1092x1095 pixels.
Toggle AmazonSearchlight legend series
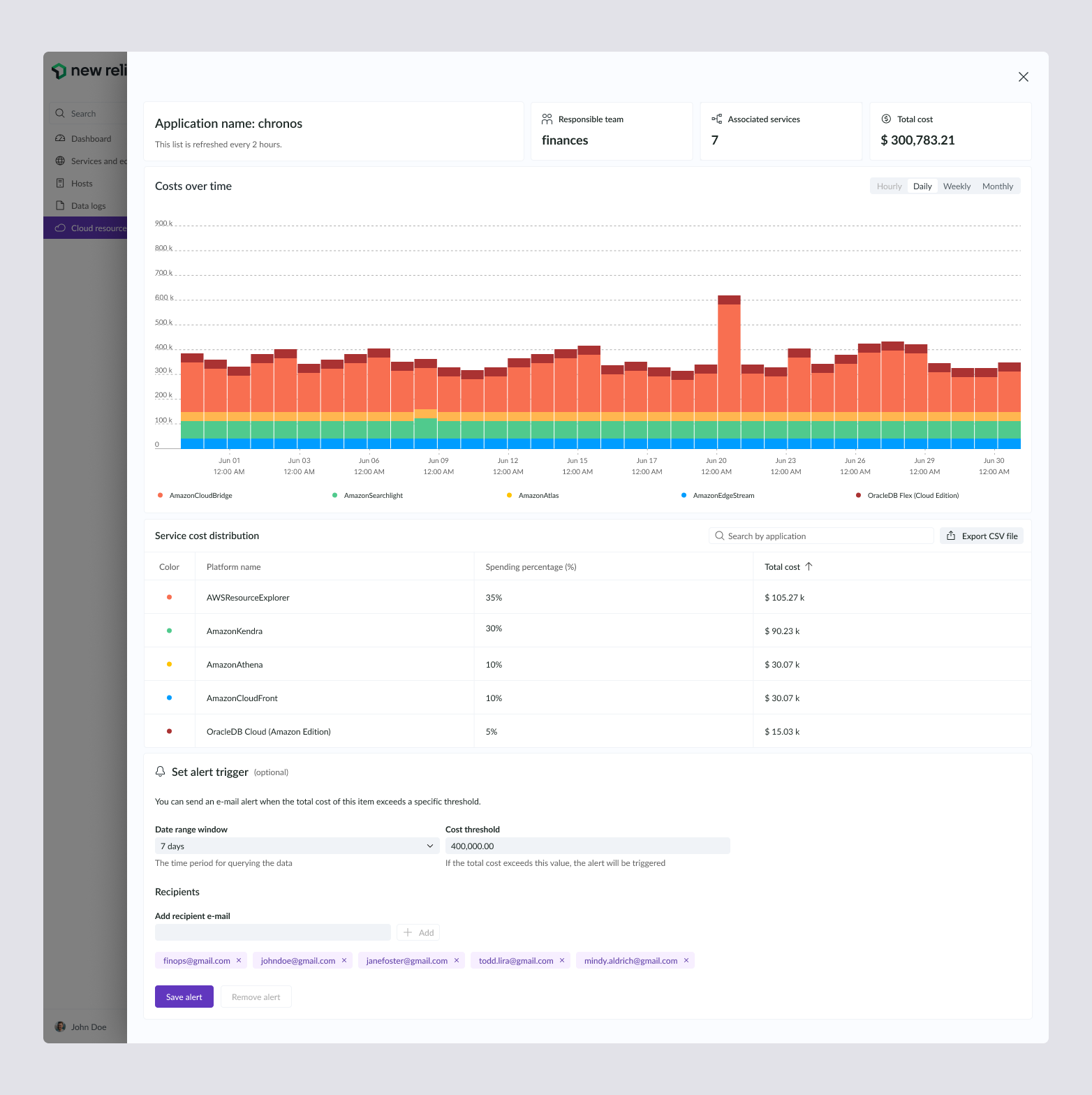click(x=367, y=495)
